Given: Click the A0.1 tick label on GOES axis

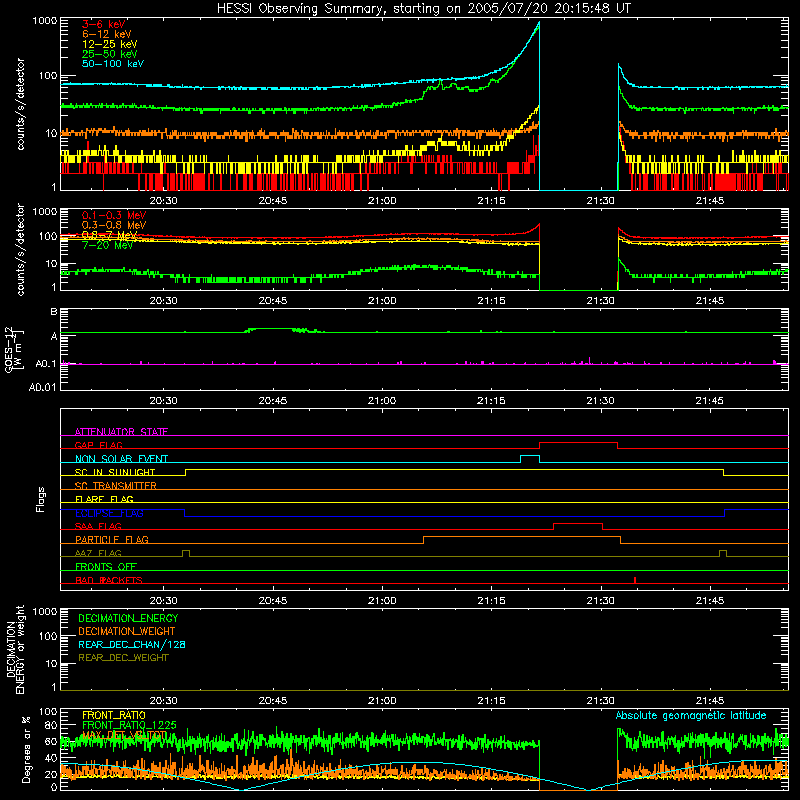Looking at the screenshot, I should coord(46,364).
